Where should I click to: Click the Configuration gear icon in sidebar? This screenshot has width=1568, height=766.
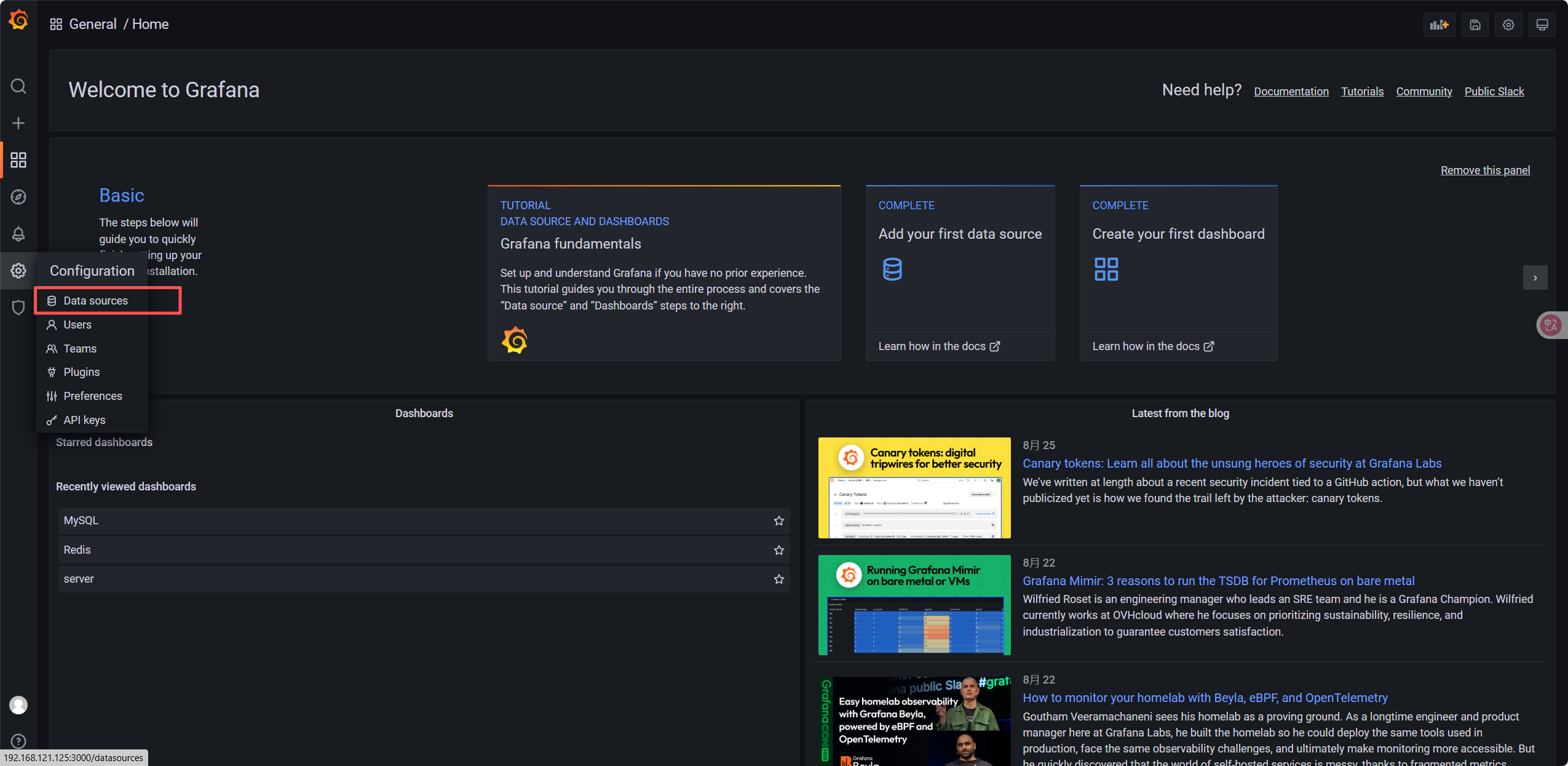(x=18, y=271)
